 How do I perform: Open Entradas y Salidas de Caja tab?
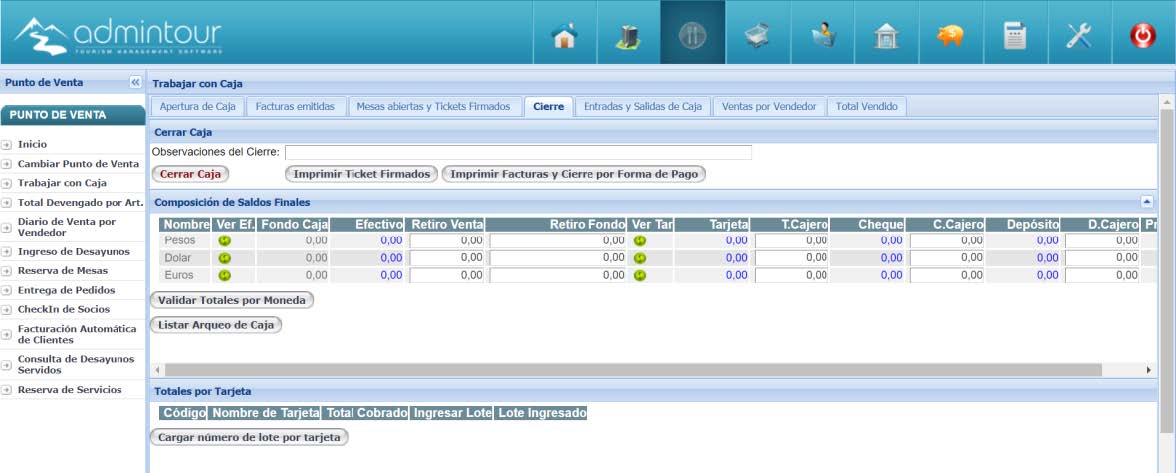tap(643, 106)
